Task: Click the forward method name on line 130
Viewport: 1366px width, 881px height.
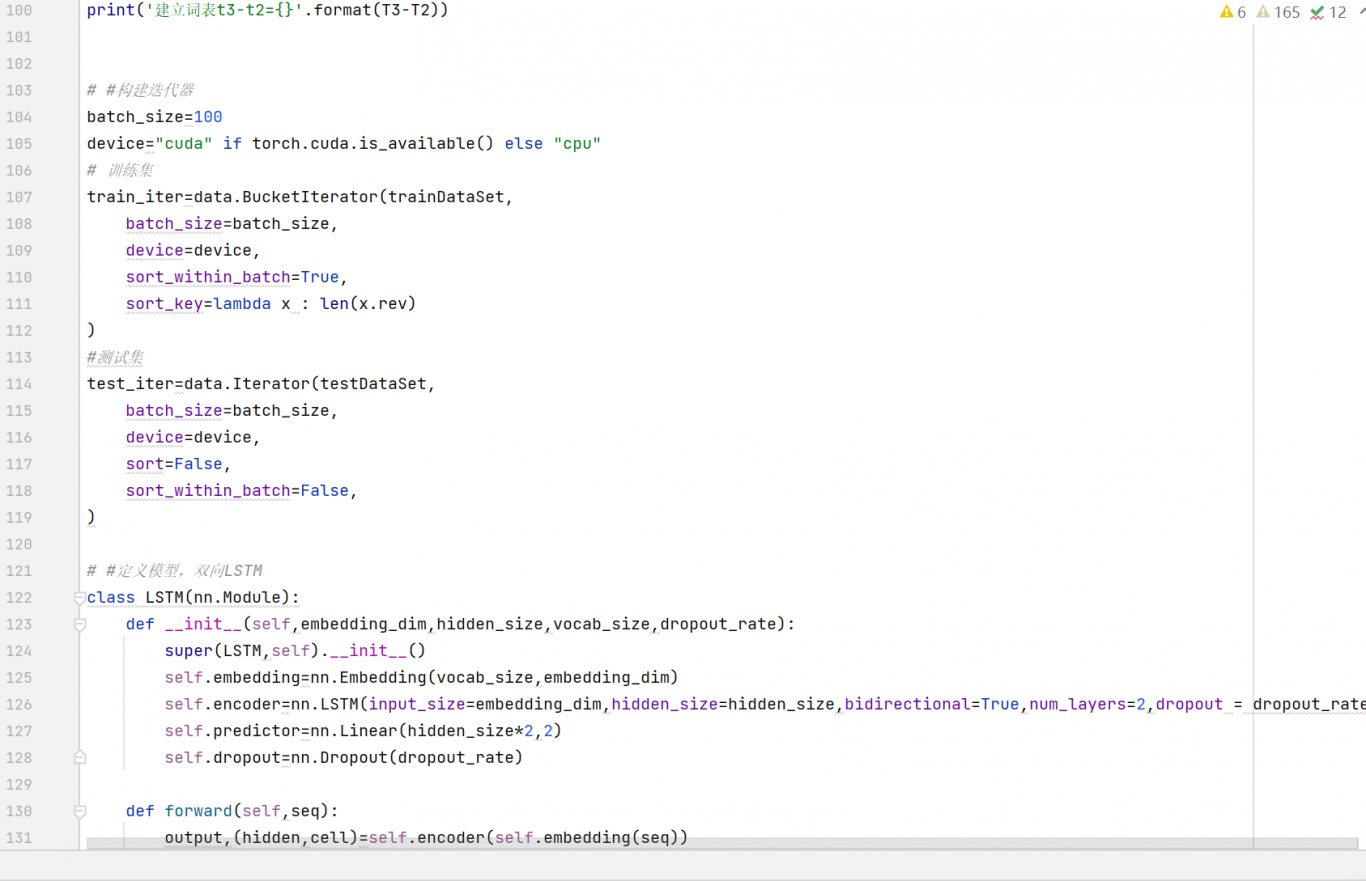Action: click(198, 811)
